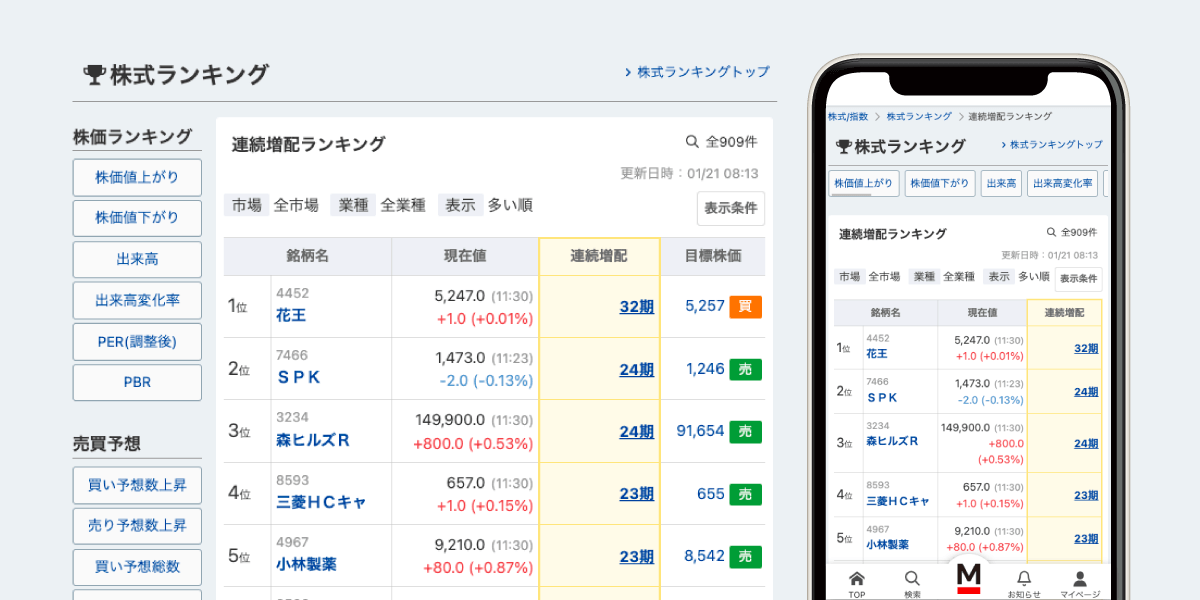Tap the 株式/指数 breadcrumb on the phone
This screenshot has height=600, width=1200.
coord(848,116)
